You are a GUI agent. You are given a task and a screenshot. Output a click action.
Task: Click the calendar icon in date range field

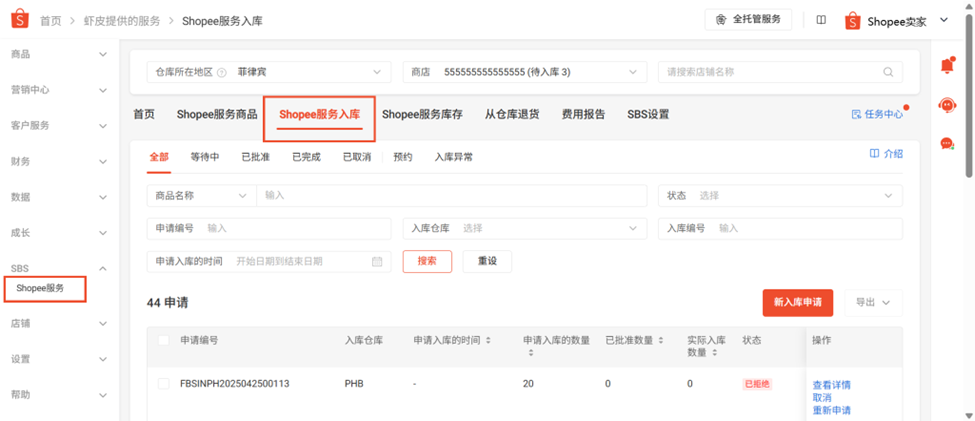click(x=377, y=262)
